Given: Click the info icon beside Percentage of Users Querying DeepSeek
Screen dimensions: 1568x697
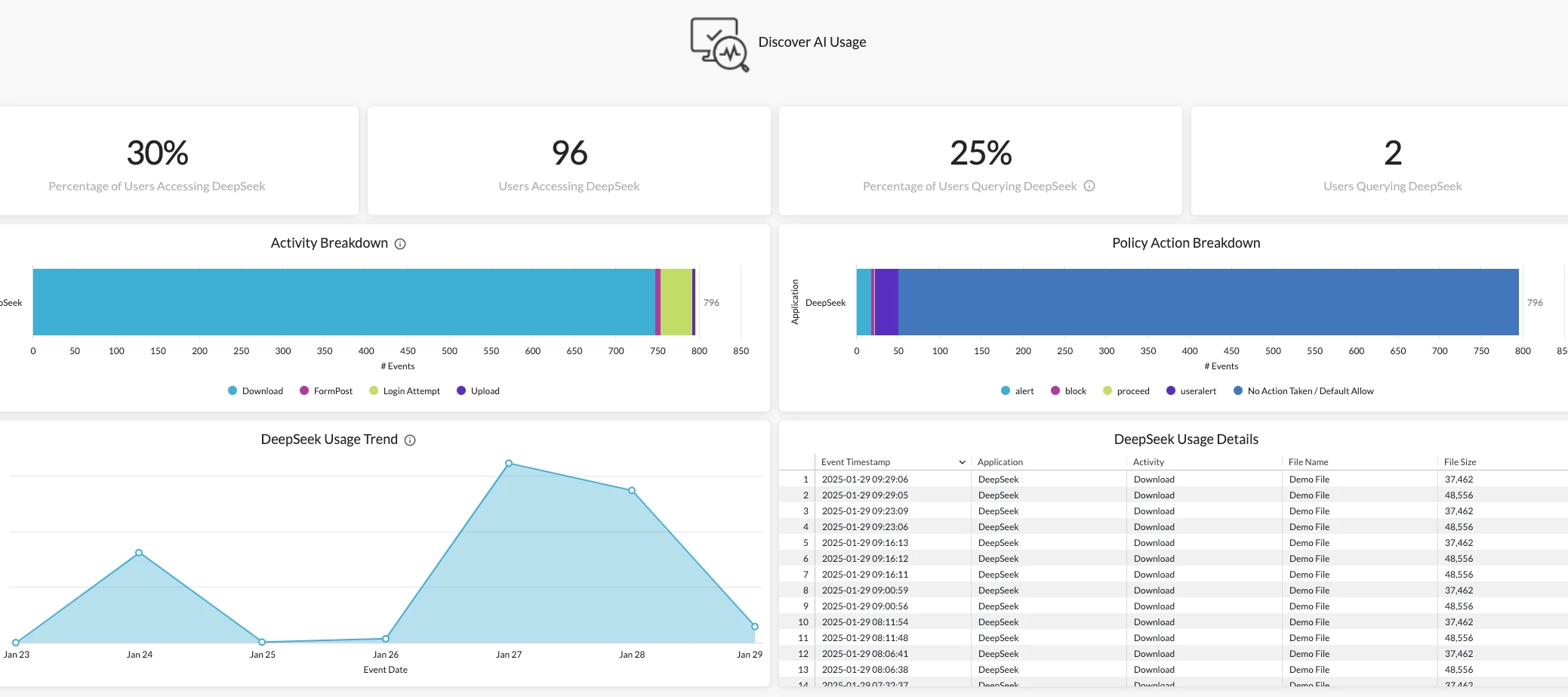Looking at the screenshot, I should click(1089, 186).
